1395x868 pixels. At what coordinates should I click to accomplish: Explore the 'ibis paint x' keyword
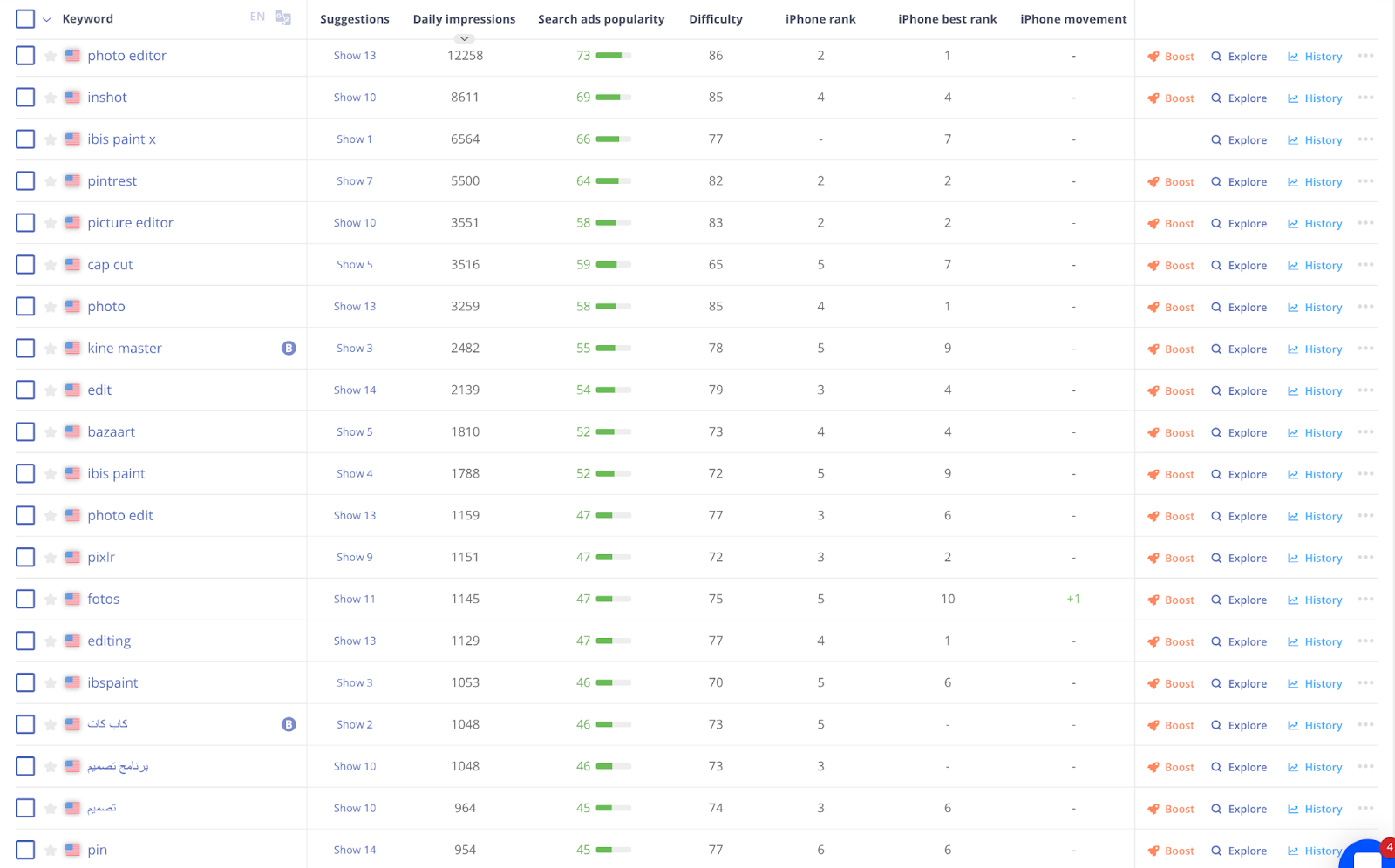(1239, 140)
